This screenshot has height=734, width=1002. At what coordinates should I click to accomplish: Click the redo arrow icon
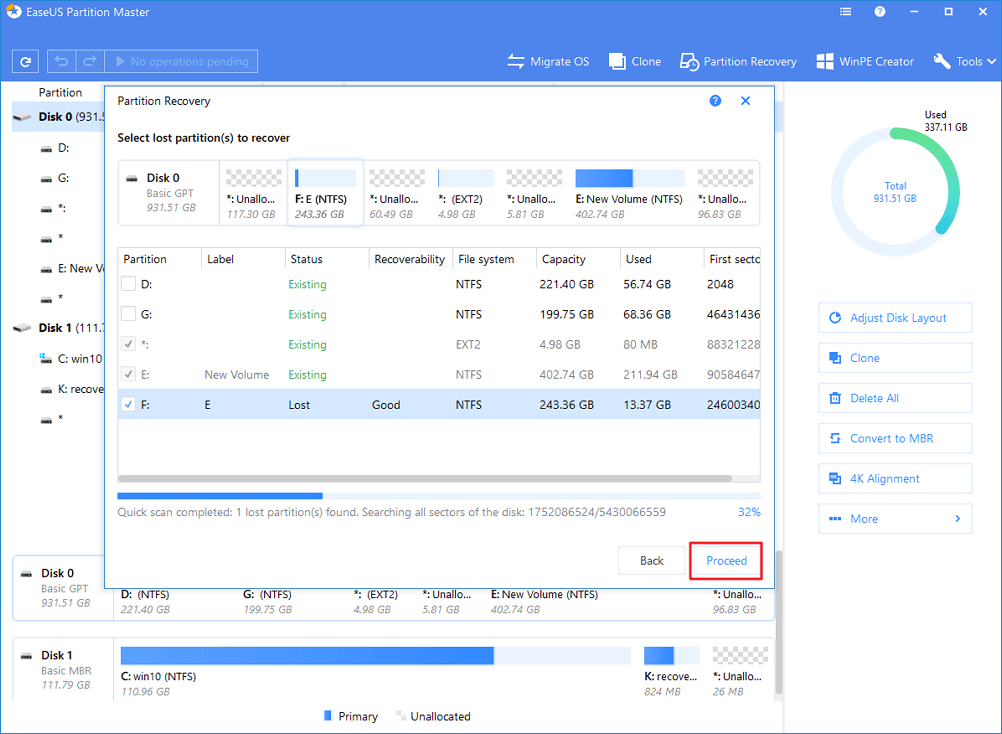[90, 61]
